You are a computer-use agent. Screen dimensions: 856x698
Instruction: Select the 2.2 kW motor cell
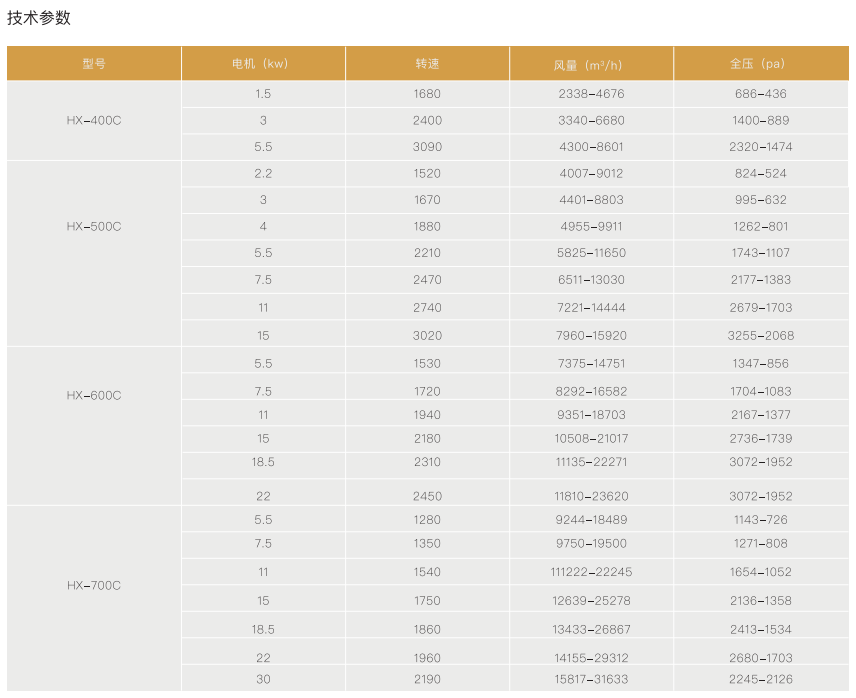point(263,173)
